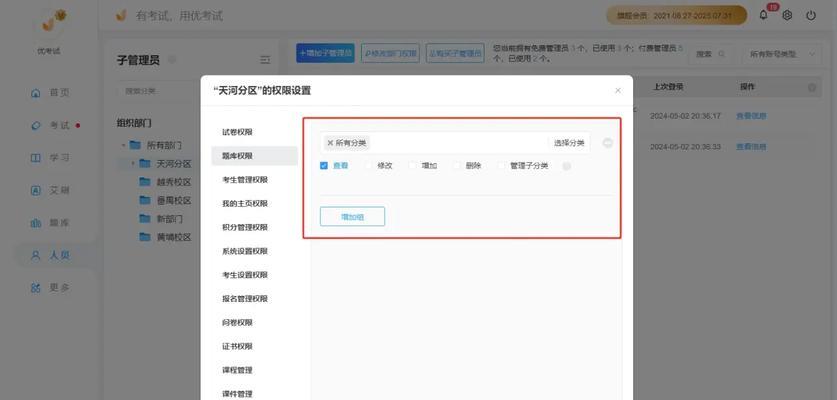Select 天河分区 in the department tree
The image size is (837, 400).
(x=174, y=164)
